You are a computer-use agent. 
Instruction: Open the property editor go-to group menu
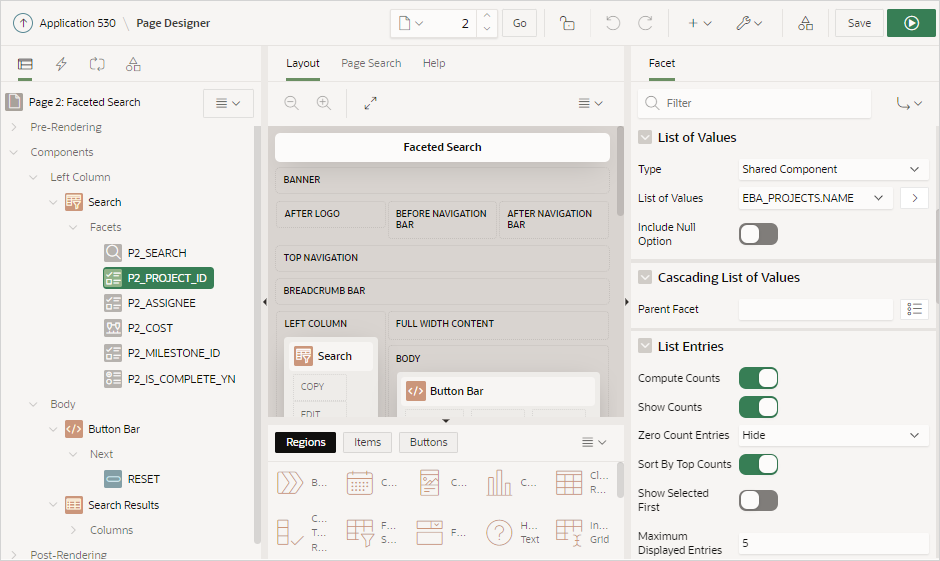(x=909, y=103)
